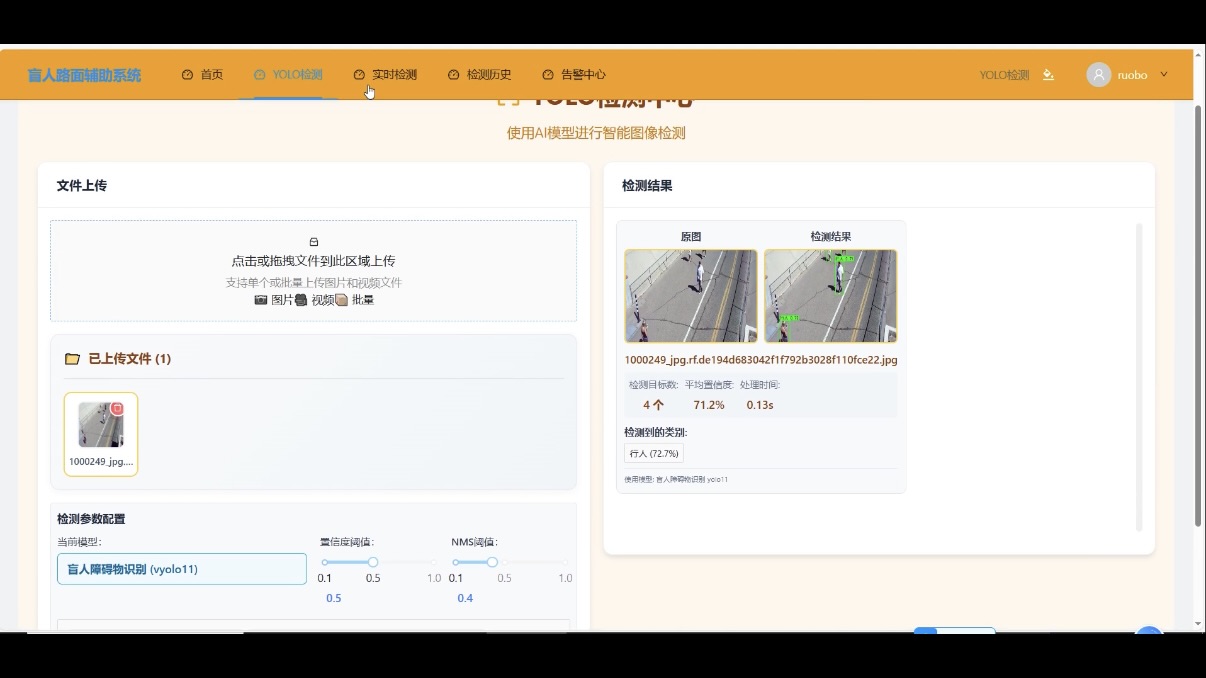Click the 盲人路面辅助系统 logo title
This screenshot has width=1206, height=678.
[84, 75]
